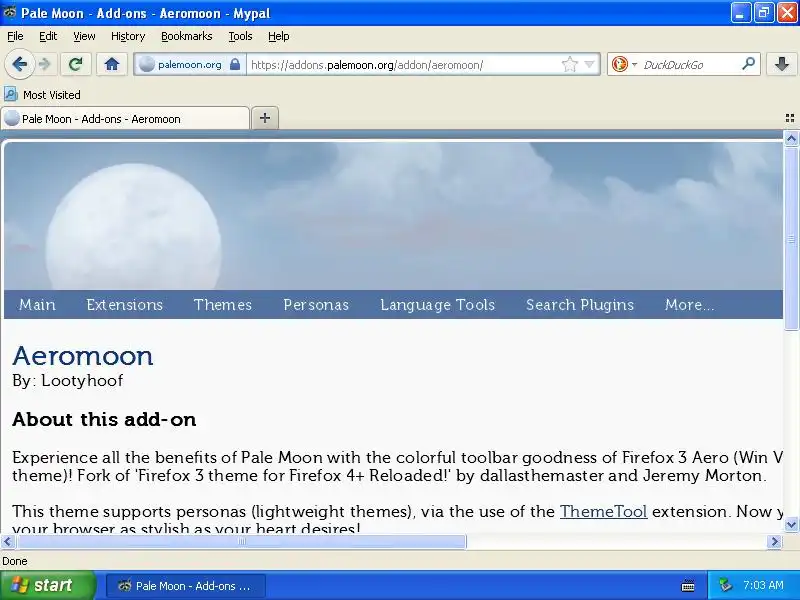Click the magnifier search icon
The image size is (800, 600).
pyautogui.click(x=748, y=64)
